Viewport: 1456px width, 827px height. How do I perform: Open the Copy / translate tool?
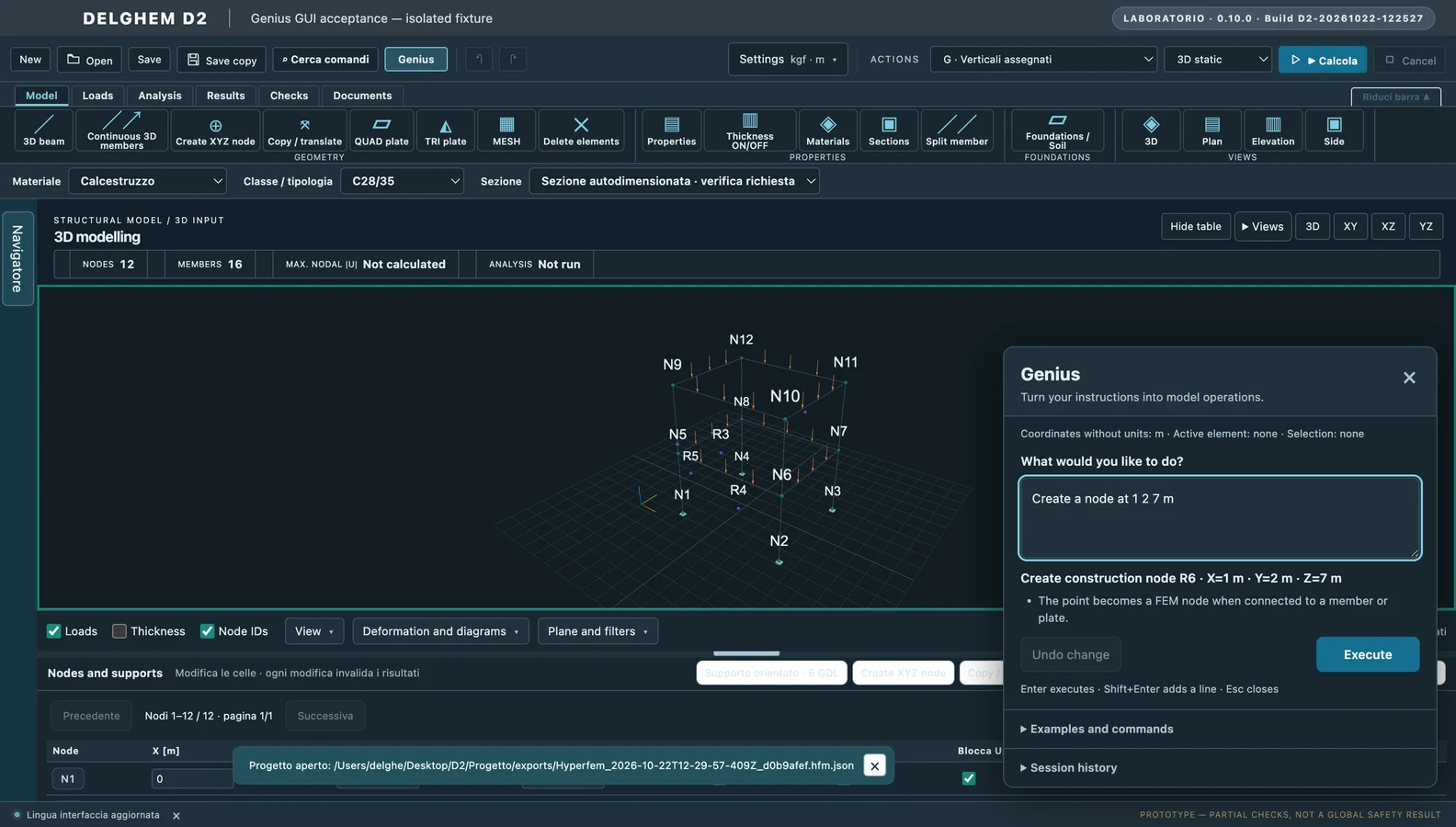(x=305, y=130)
